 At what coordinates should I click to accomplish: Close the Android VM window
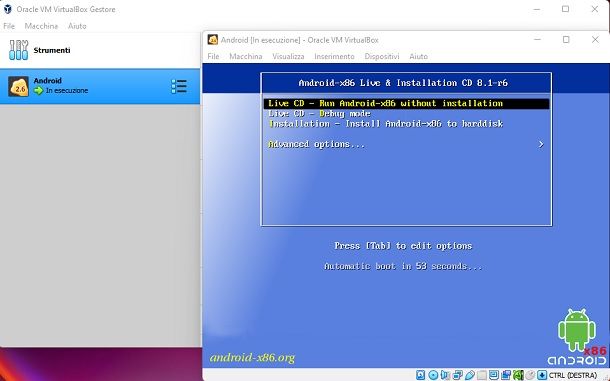click(595, 40)
